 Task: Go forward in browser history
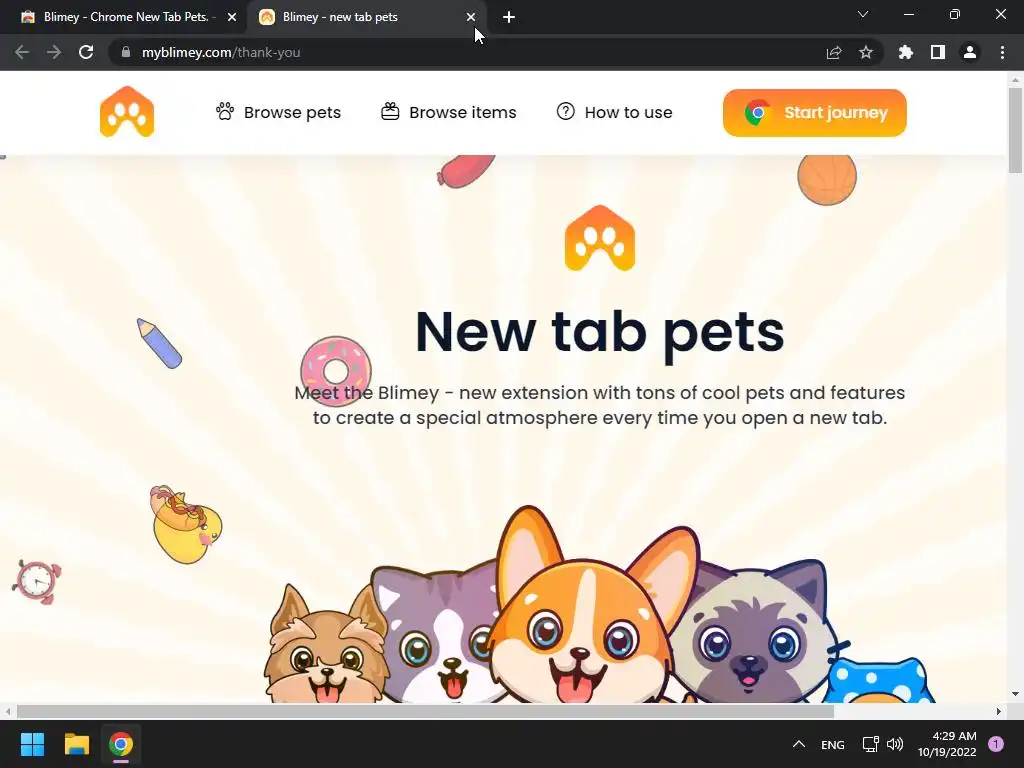(x=54, y=52)
